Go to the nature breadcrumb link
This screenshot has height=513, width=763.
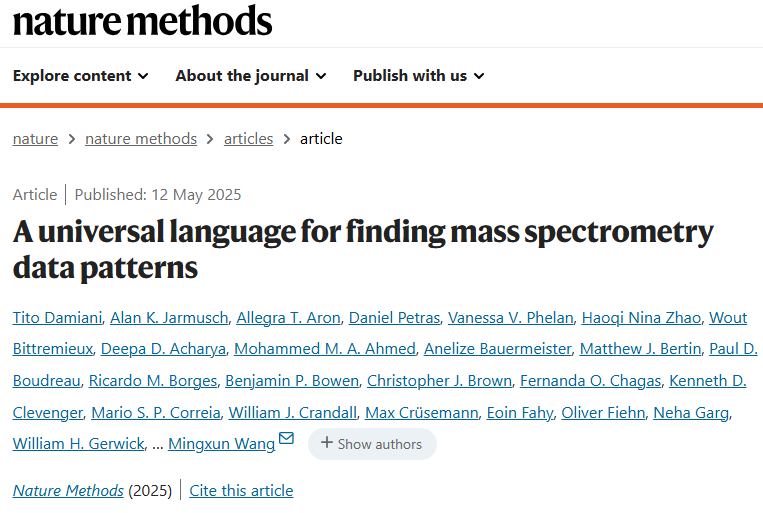[x=35, y=139]
